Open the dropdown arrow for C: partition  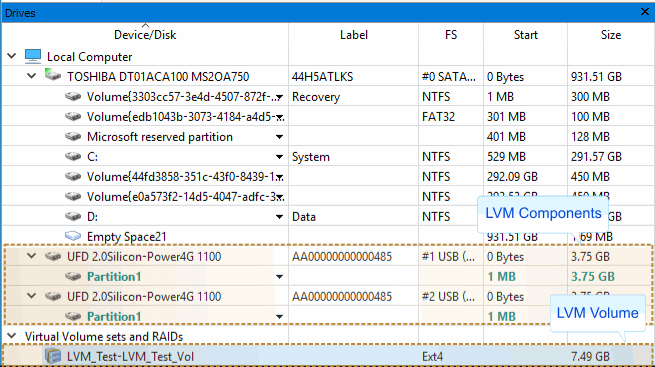click(279, 157)
